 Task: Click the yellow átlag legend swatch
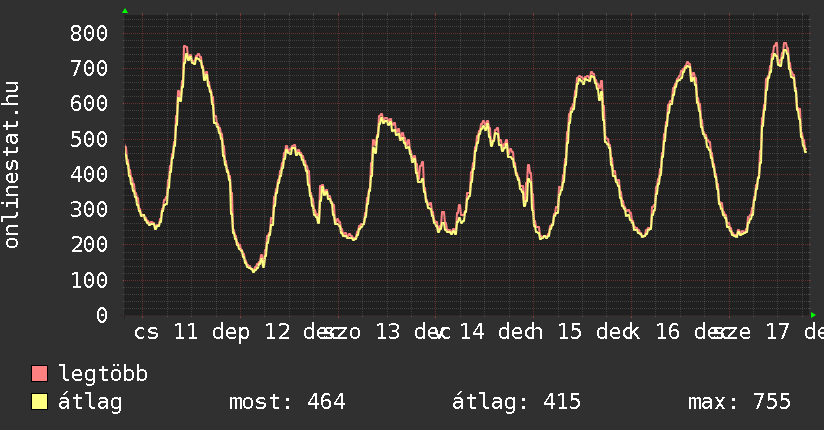click(x=40, y=402)
